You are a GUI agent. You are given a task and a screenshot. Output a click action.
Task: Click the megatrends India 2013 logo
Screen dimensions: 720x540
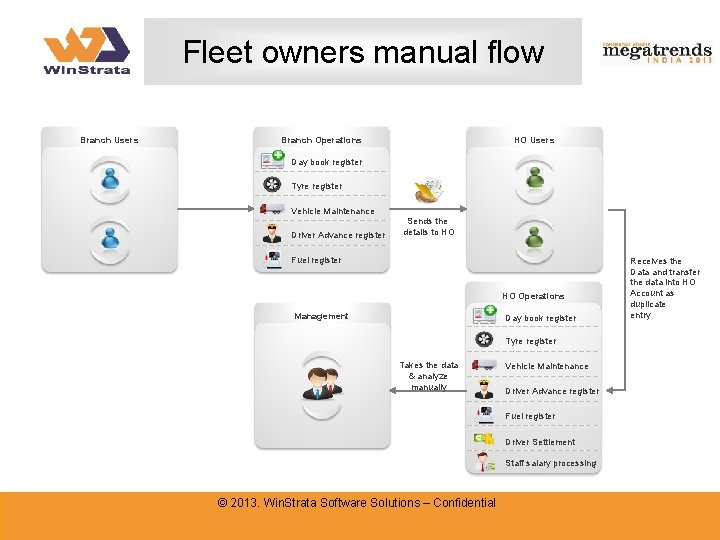point(657,53)
